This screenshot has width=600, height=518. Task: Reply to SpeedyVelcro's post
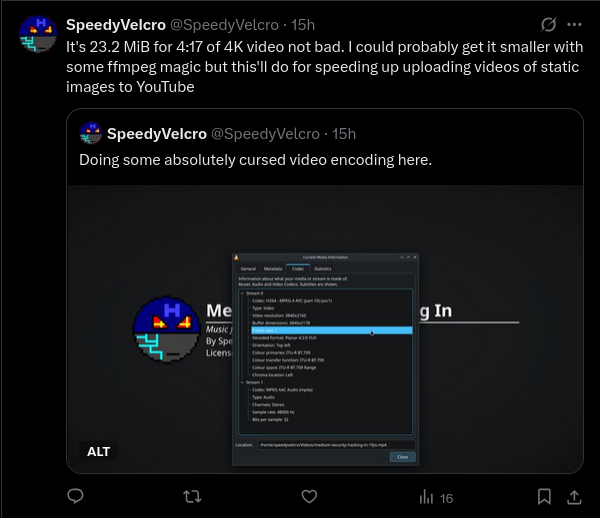[76, 496]
